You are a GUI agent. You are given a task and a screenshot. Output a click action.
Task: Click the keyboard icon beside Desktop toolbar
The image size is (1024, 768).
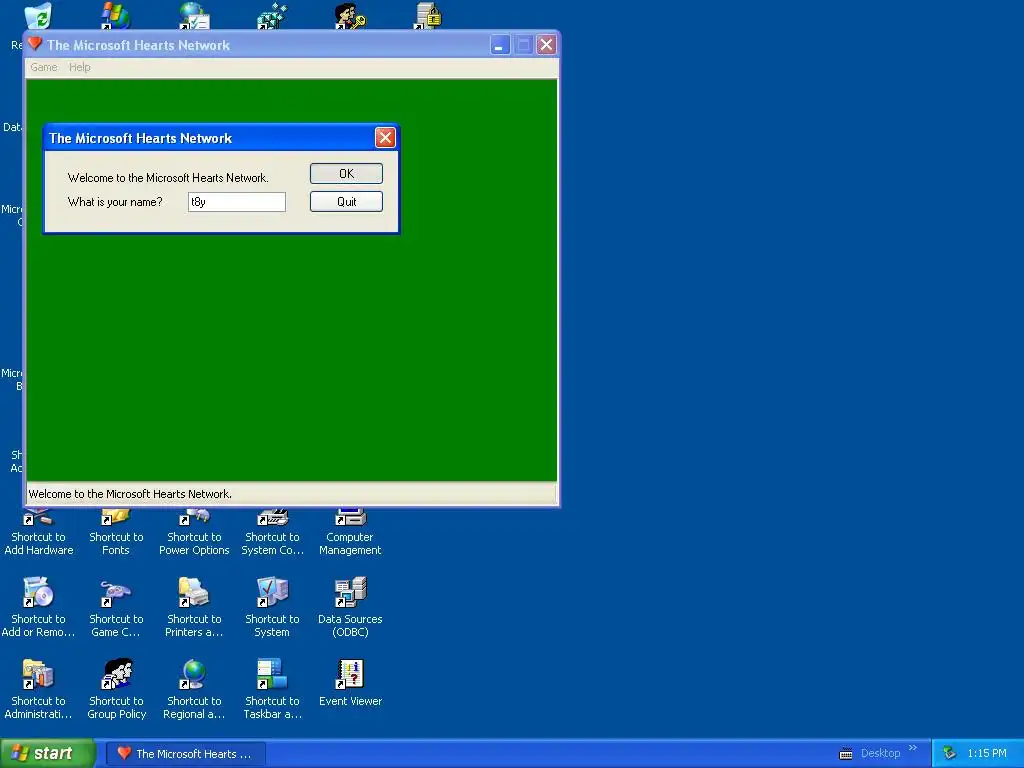click(846, 754)
